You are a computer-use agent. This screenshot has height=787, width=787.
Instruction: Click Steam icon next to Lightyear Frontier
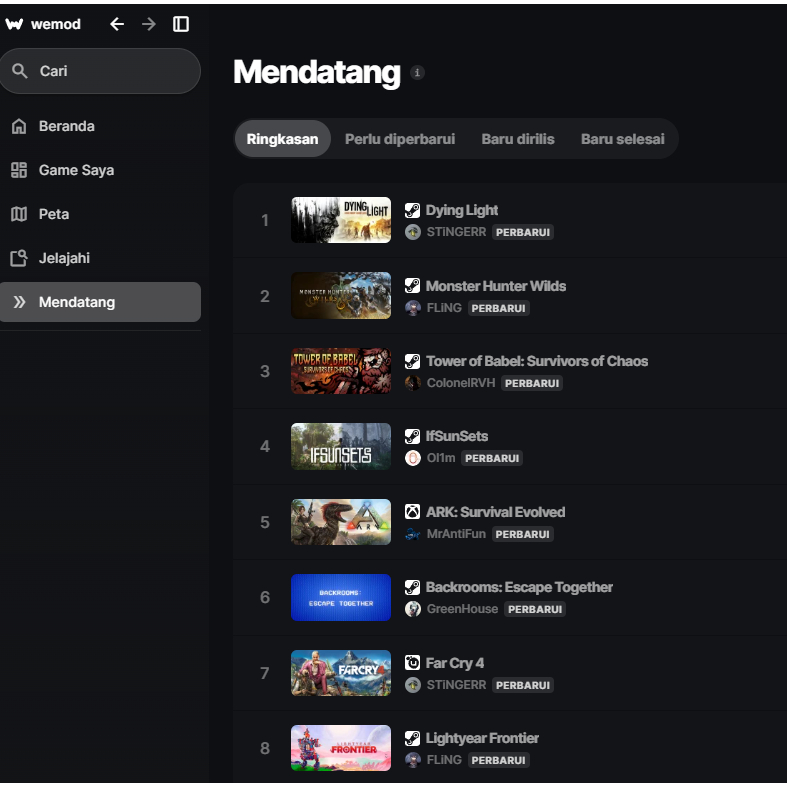tap(413, 738)
